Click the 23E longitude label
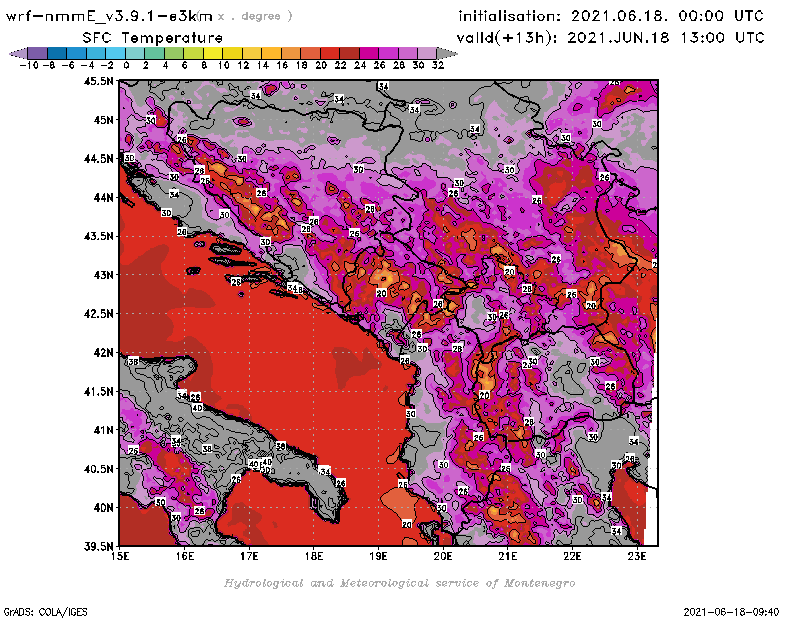 click(x=637, y=556)
